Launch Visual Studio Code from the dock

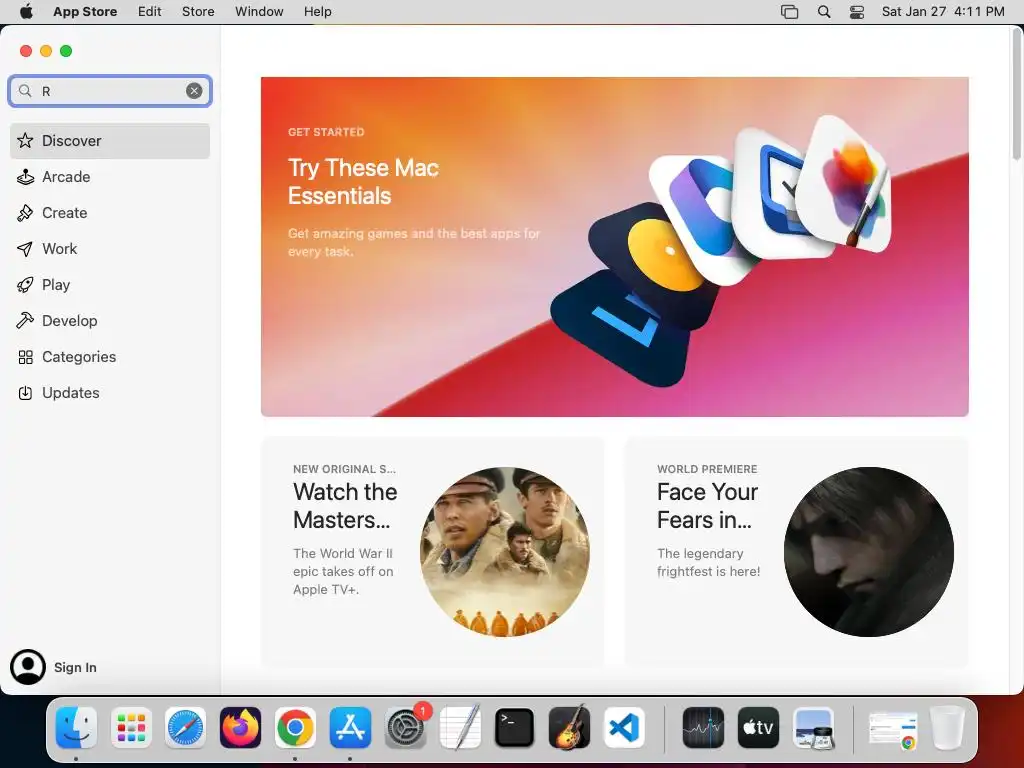[x=624, y=728]
